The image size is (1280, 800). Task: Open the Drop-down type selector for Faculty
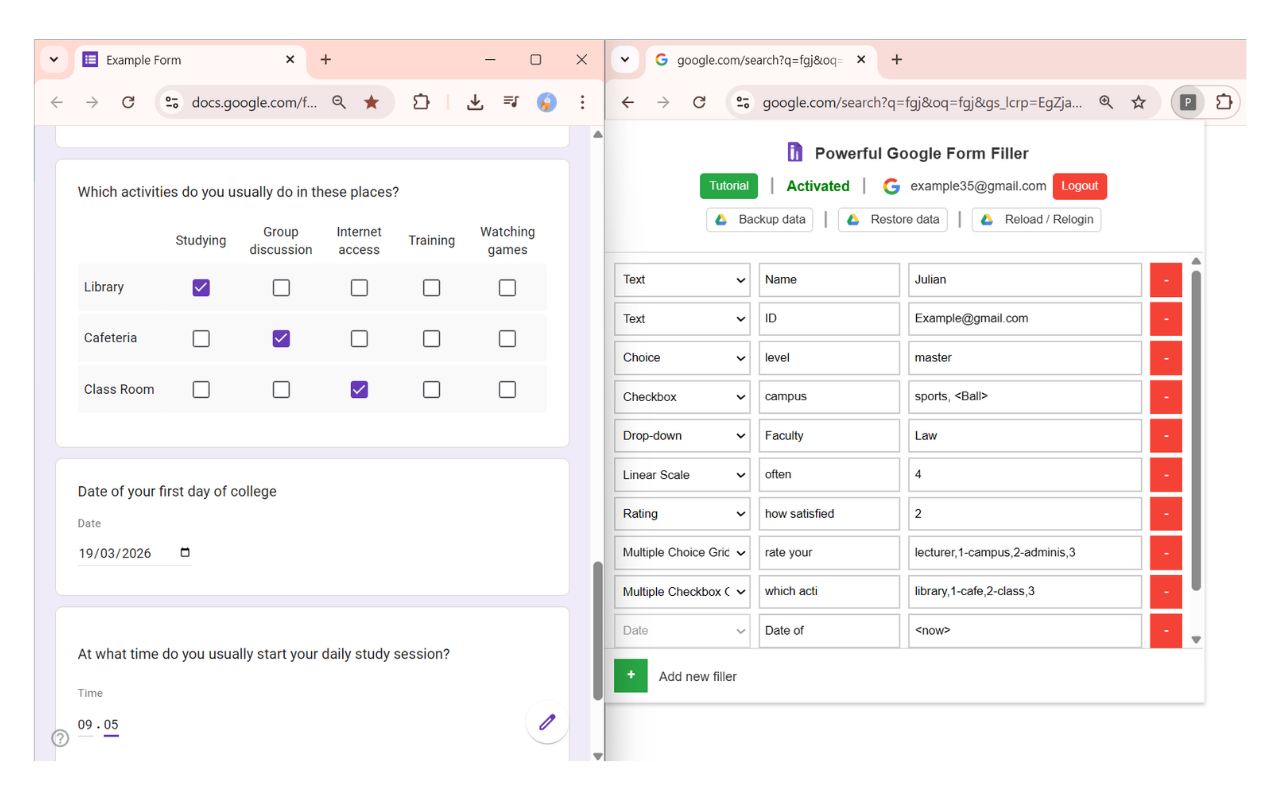click(683, 436)
